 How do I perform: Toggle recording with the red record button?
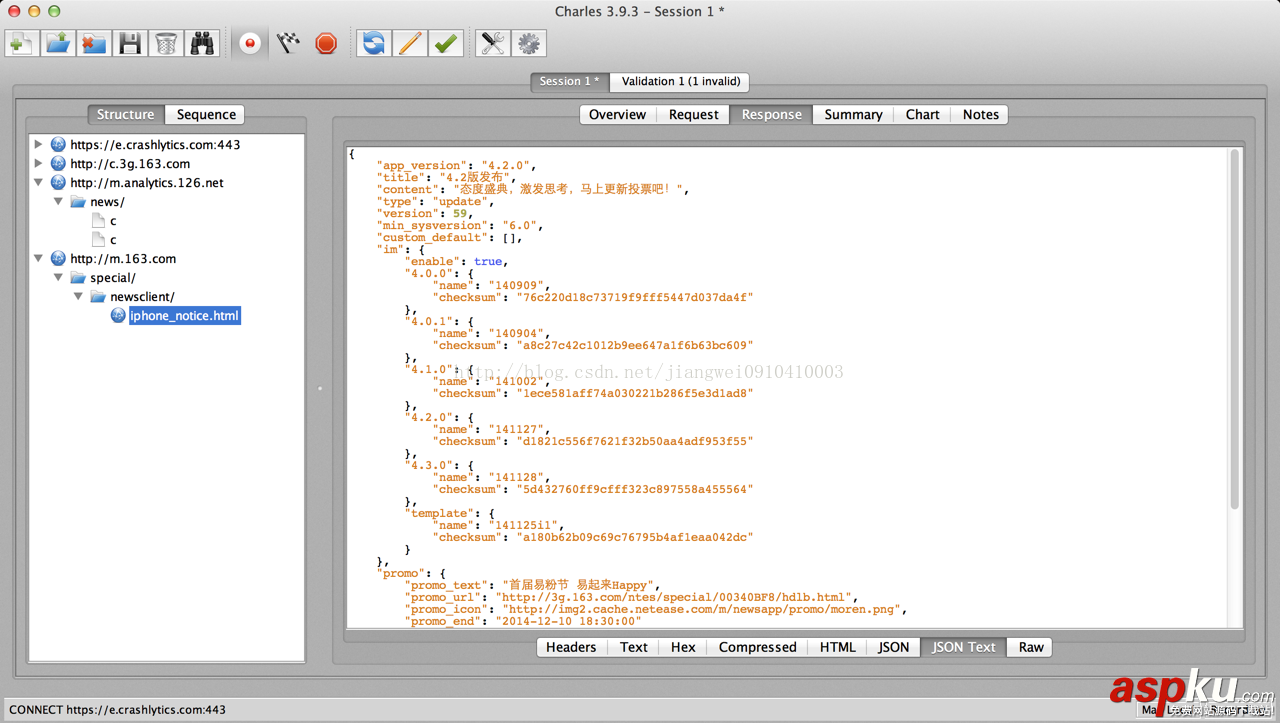(250, 43)
